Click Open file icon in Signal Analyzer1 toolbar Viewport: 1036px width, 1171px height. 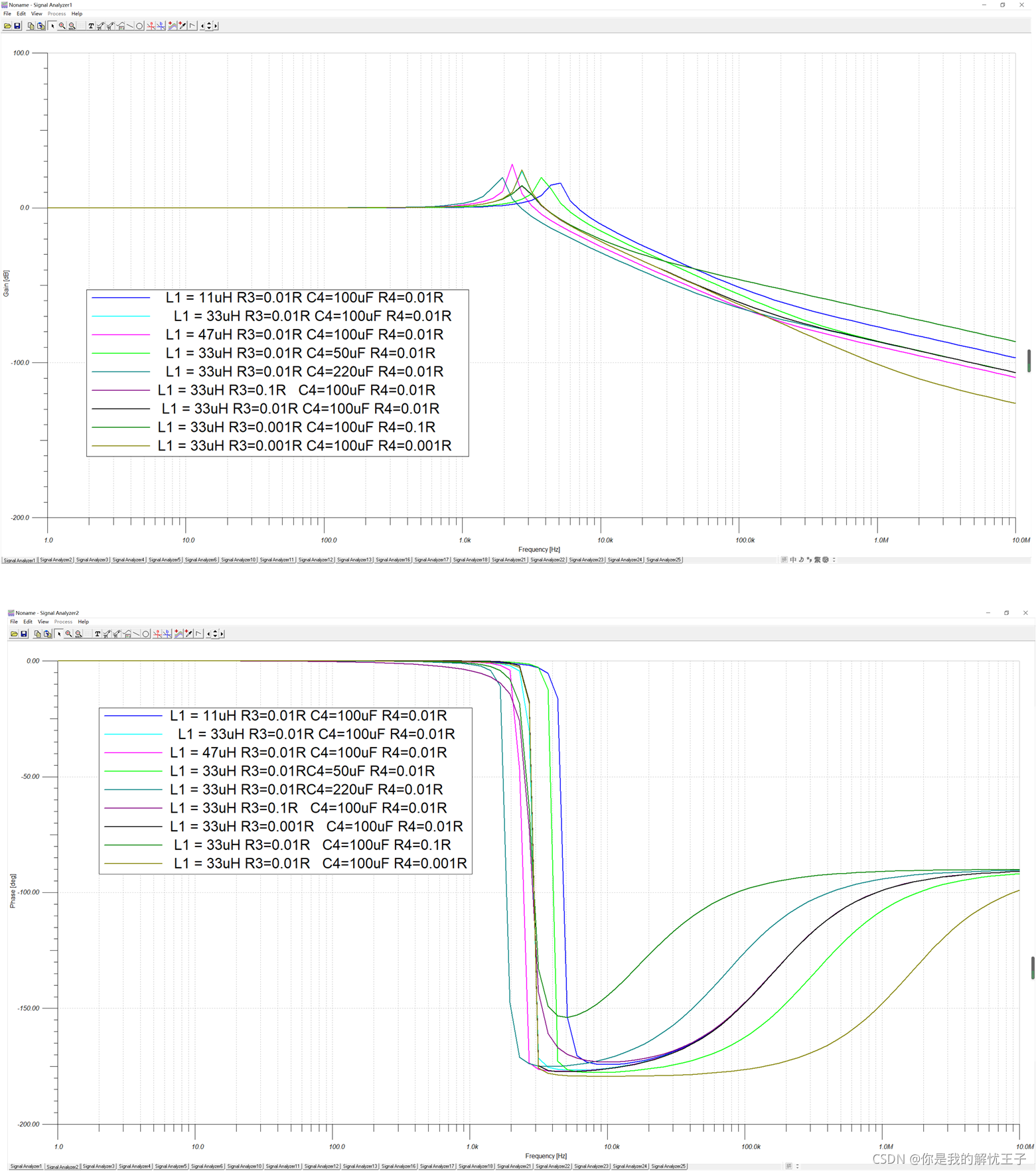point(7,26)
